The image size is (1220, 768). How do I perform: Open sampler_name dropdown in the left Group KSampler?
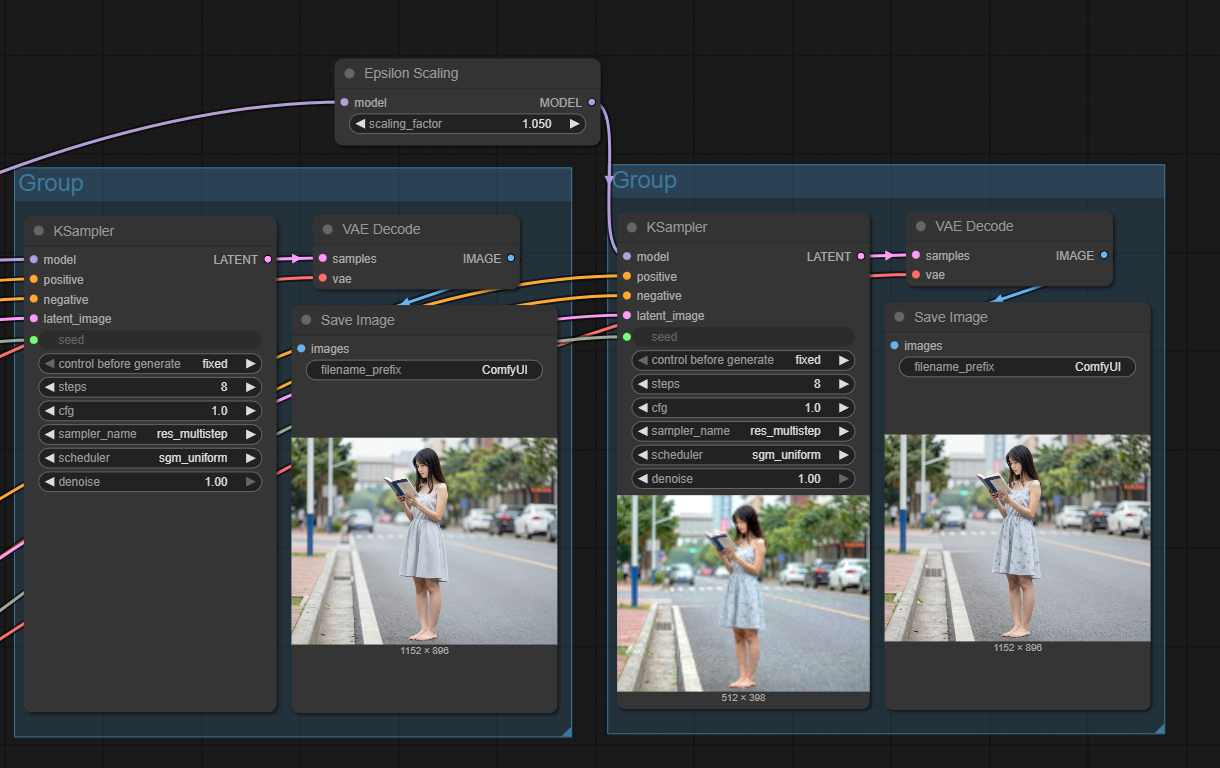click(150, 434)
